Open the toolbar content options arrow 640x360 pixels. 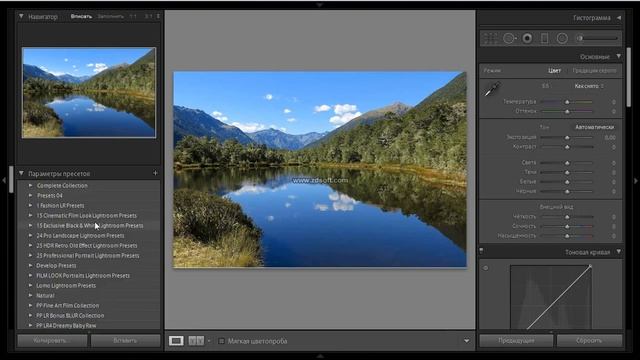click(467, 341)
